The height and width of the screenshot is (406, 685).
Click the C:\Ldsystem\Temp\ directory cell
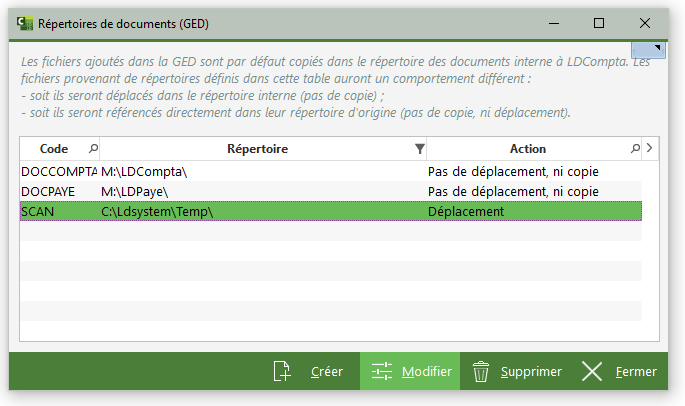158,211
